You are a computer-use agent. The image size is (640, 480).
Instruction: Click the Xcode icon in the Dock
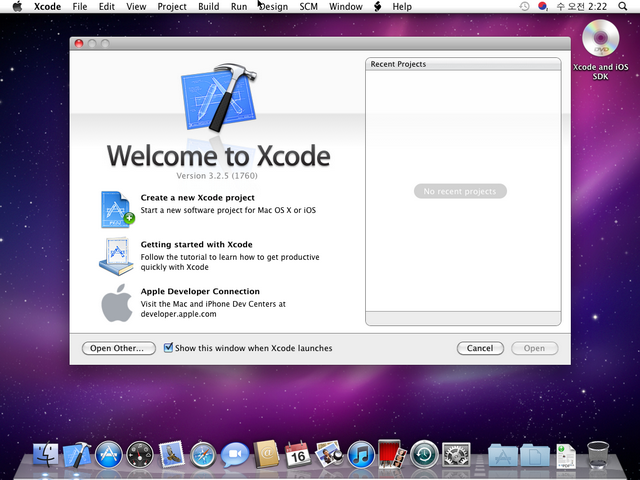(77, 454)
